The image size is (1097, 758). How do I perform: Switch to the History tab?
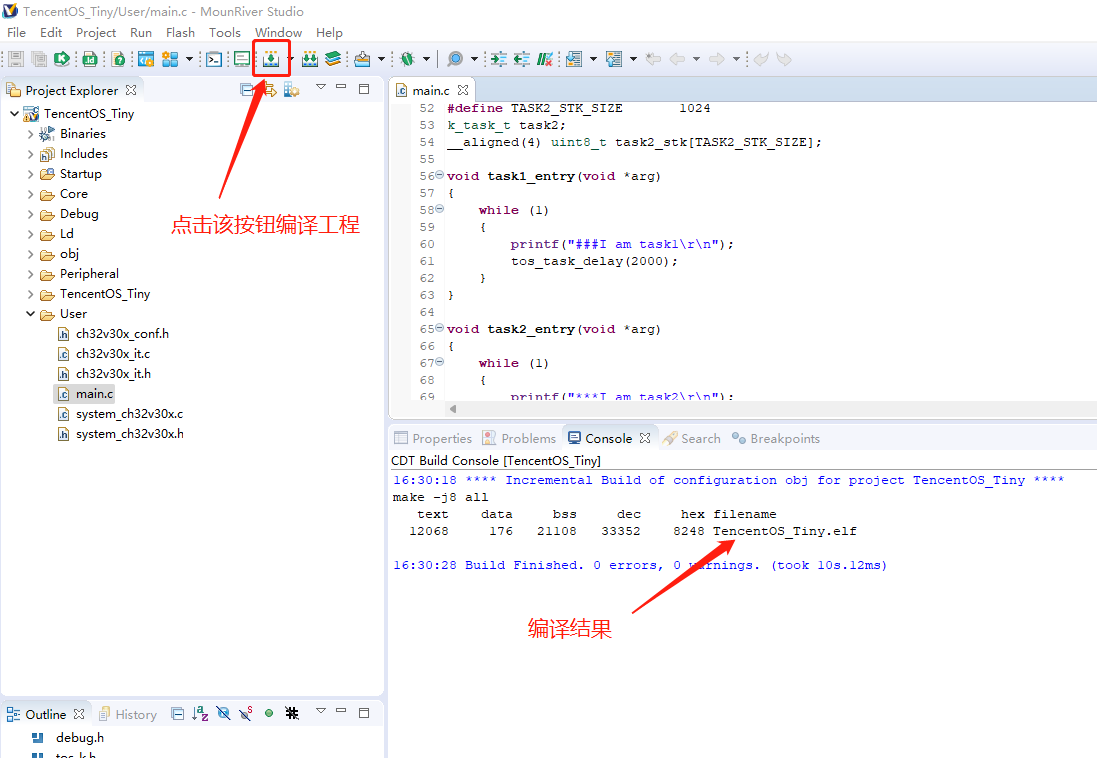pyautogui.click(x=128, y=715)
